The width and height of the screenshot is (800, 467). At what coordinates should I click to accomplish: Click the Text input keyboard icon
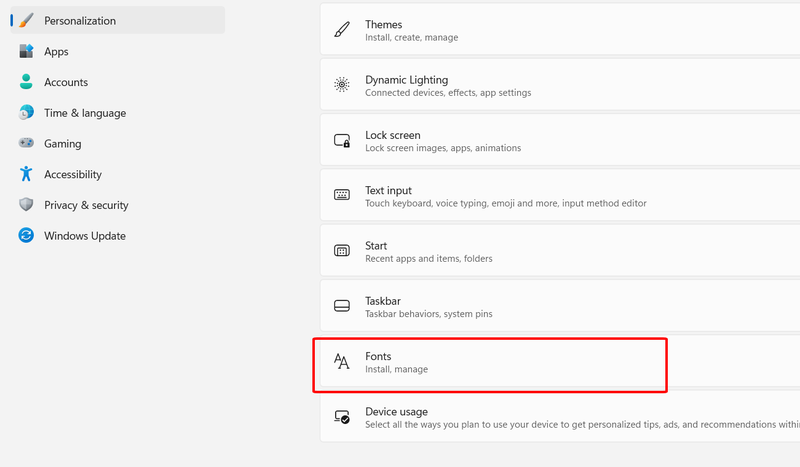(342, 196)
